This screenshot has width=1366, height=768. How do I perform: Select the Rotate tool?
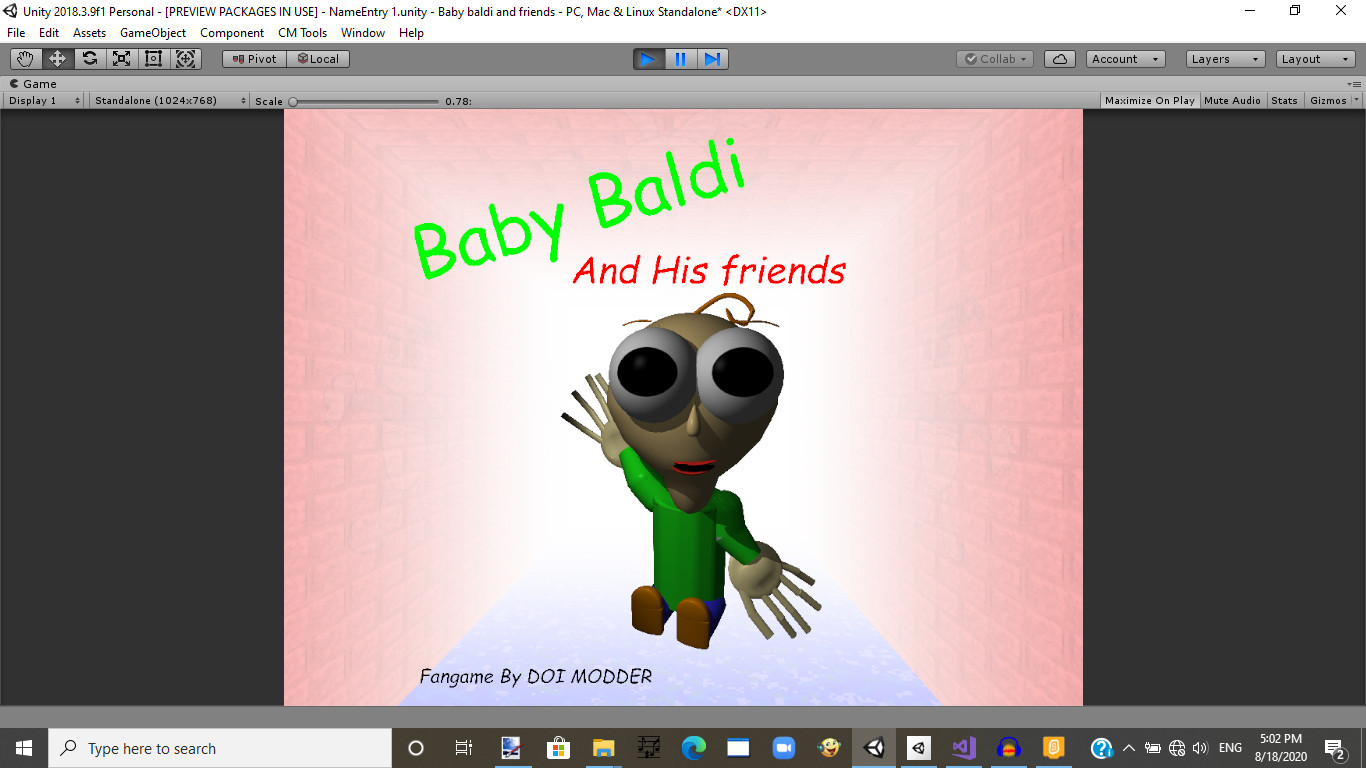point(89,58)
